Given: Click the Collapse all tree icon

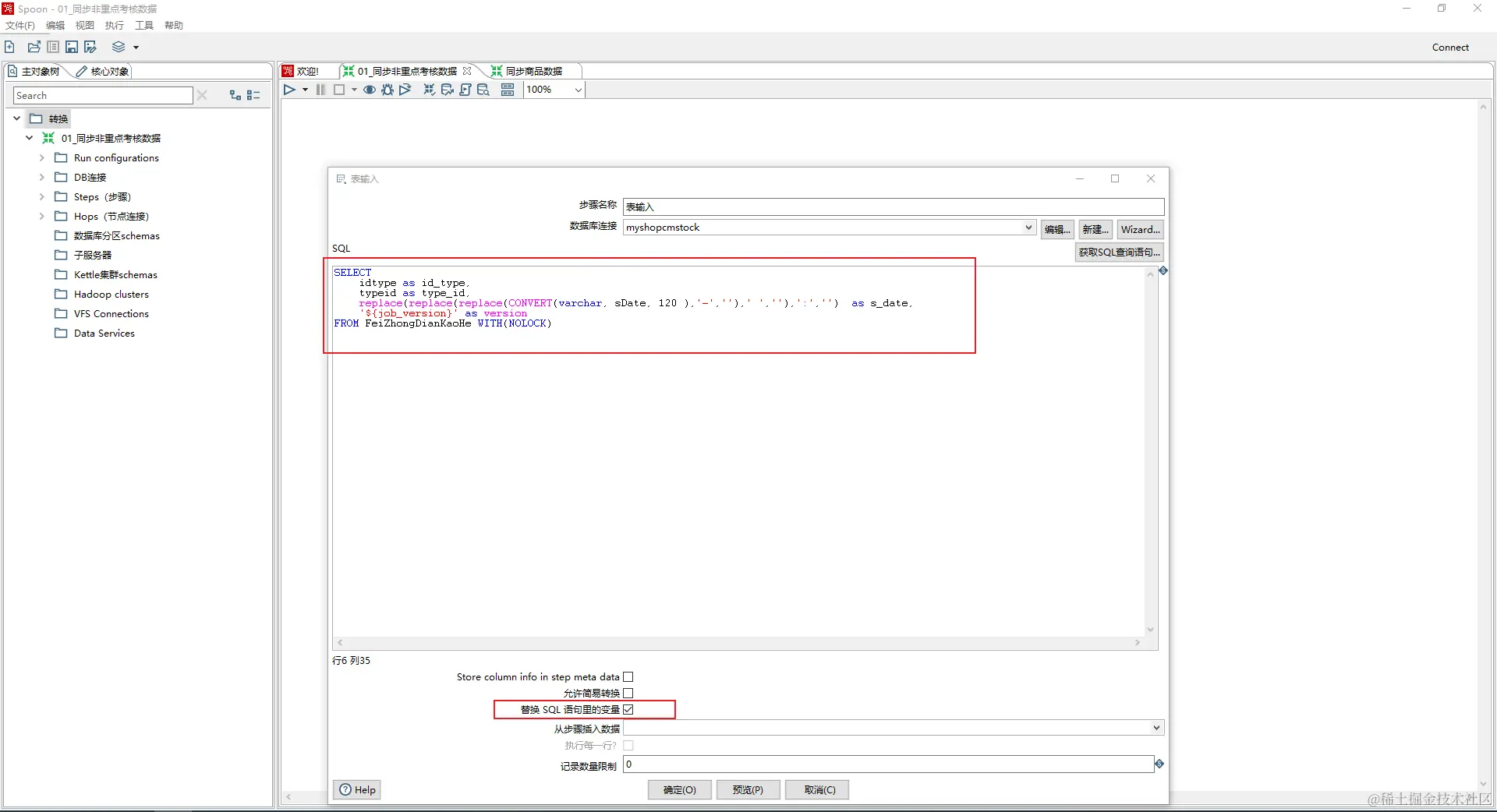Looking at the screenshot, I should 253,95.
